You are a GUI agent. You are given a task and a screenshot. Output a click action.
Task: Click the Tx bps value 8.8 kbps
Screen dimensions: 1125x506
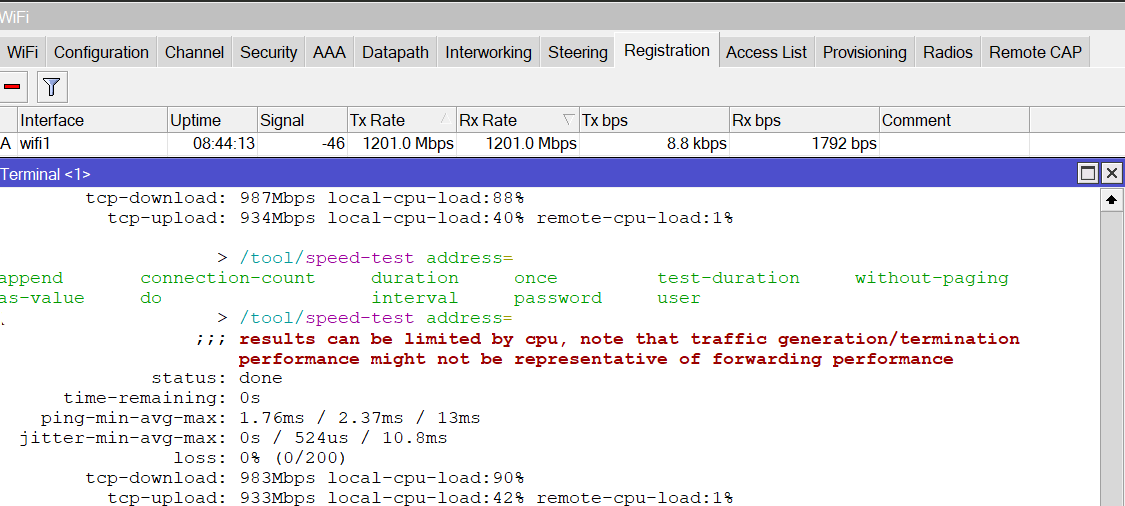pos(697,144)
